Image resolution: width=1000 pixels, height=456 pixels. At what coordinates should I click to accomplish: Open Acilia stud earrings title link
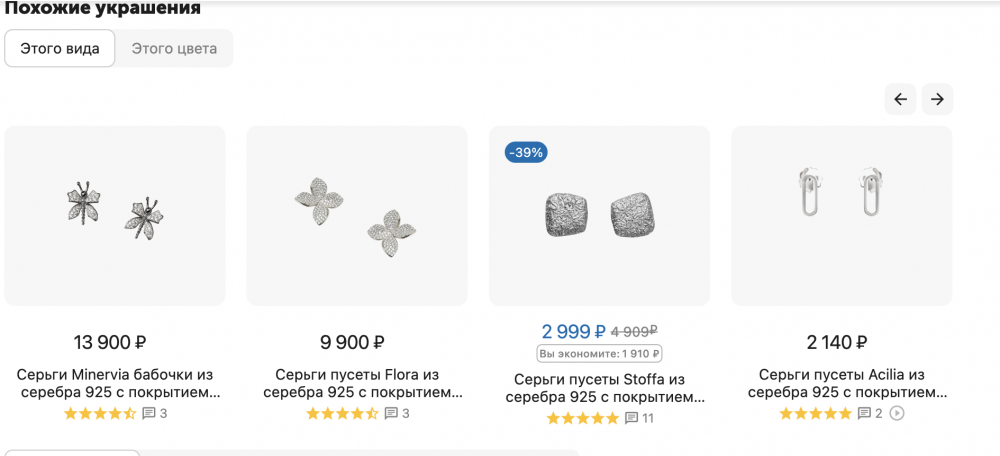point(842,384)
